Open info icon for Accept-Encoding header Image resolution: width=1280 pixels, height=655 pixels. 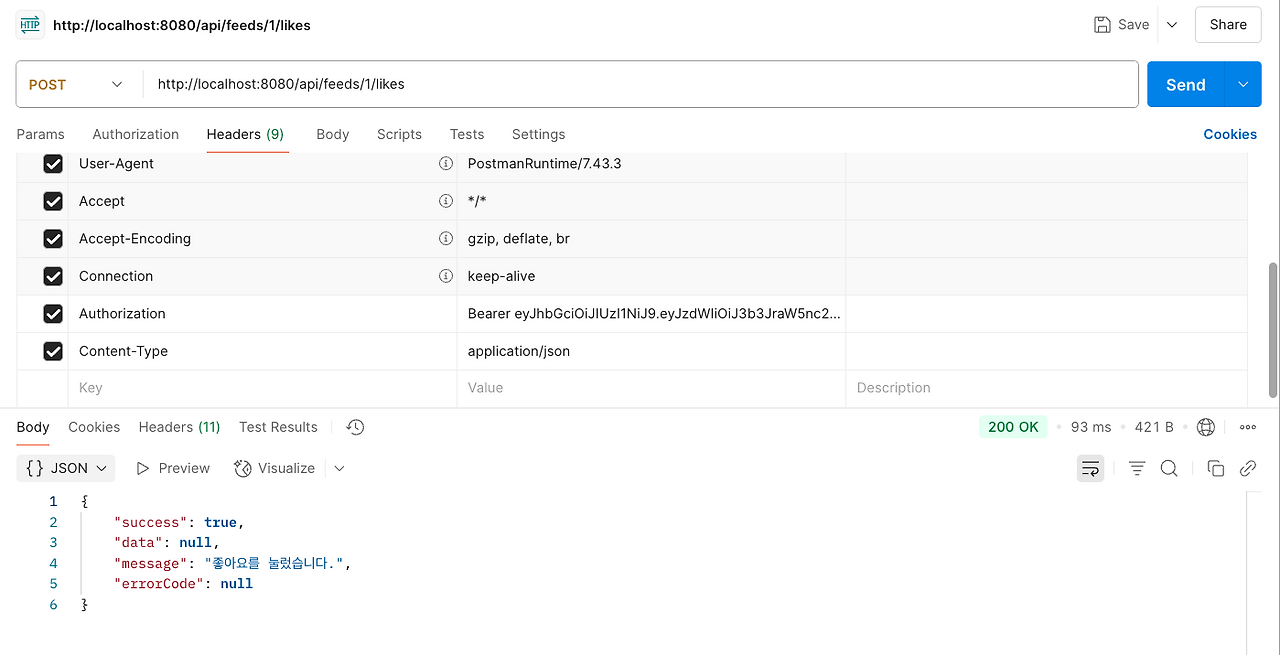coord(446,238)
